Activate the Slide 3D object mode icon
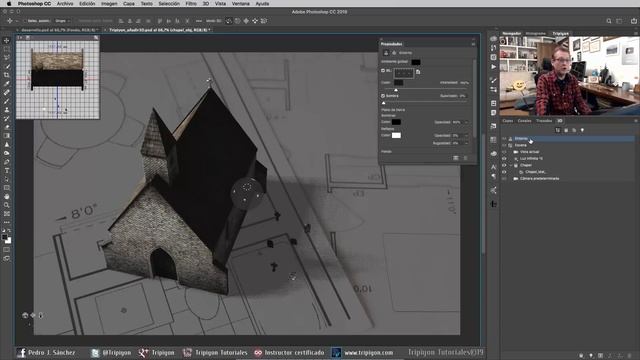This screenshot has height=360, width=640. click(x=255, y=21)
